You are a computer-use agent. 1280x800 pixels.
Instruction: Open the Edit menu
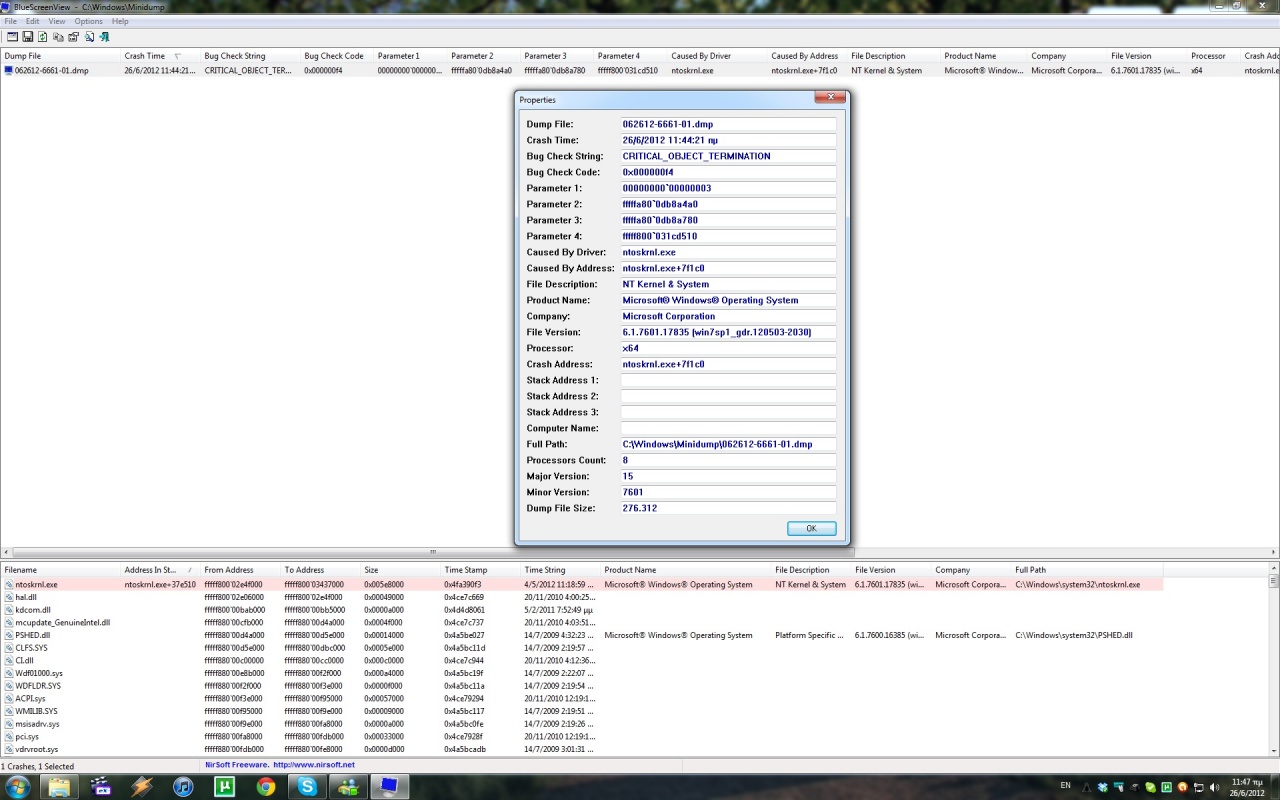click(x=33, y=21)
